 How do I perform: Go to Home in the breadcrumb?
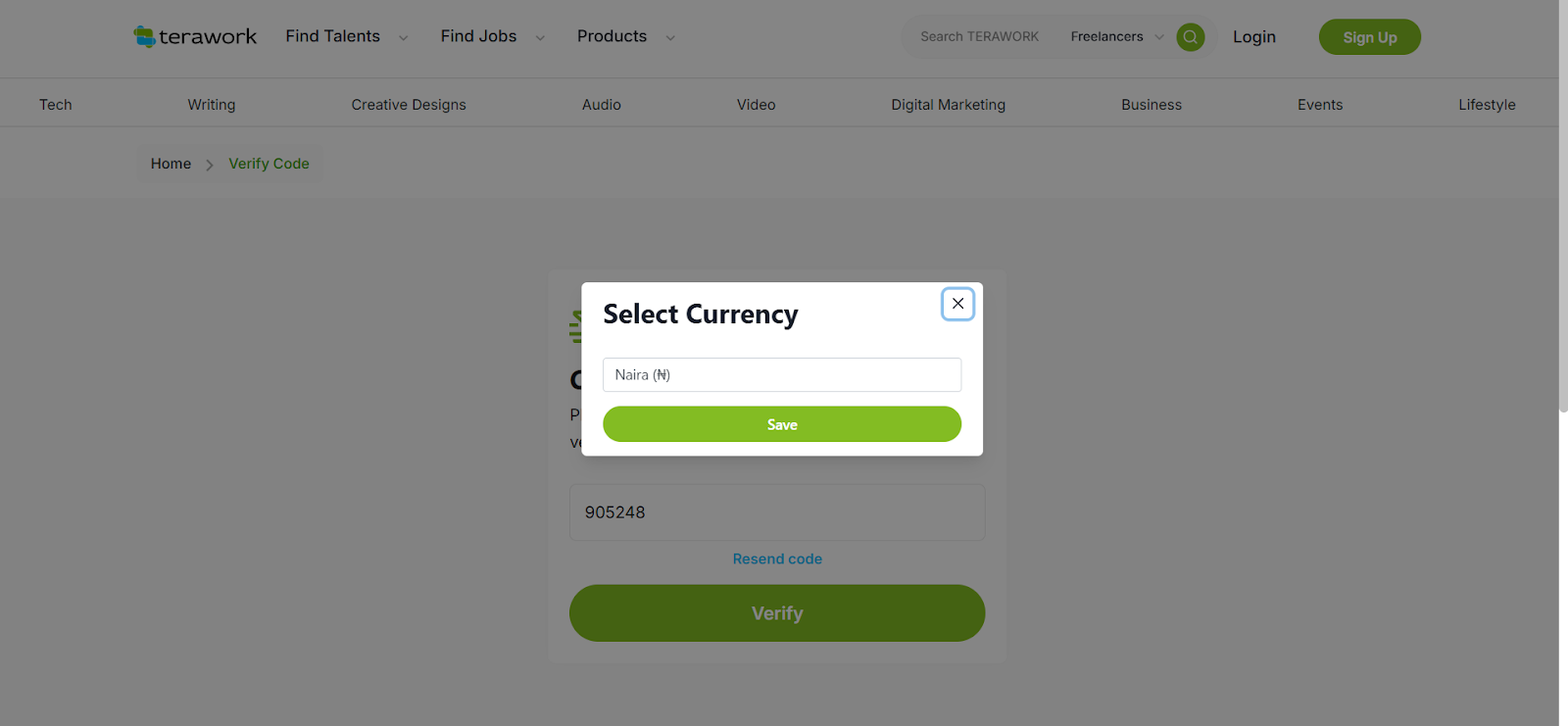[171, 164]
